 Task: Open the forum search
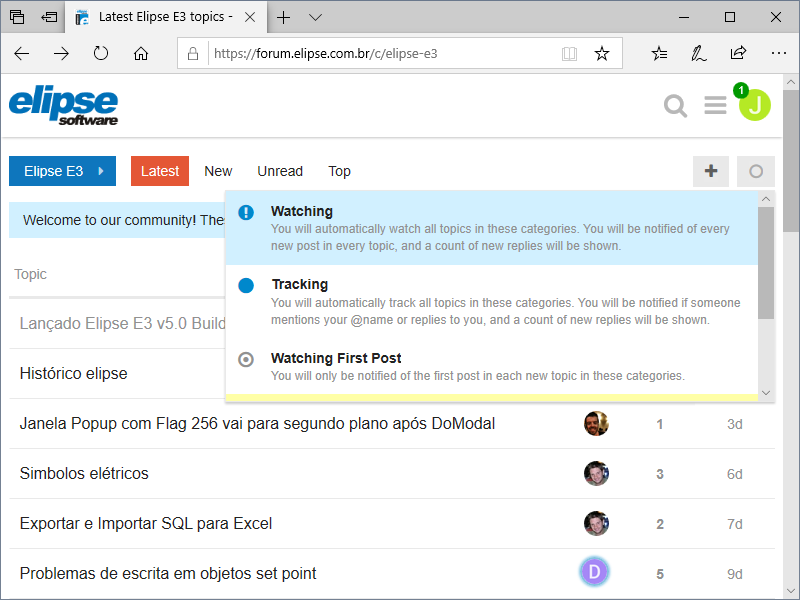(675, 105)
